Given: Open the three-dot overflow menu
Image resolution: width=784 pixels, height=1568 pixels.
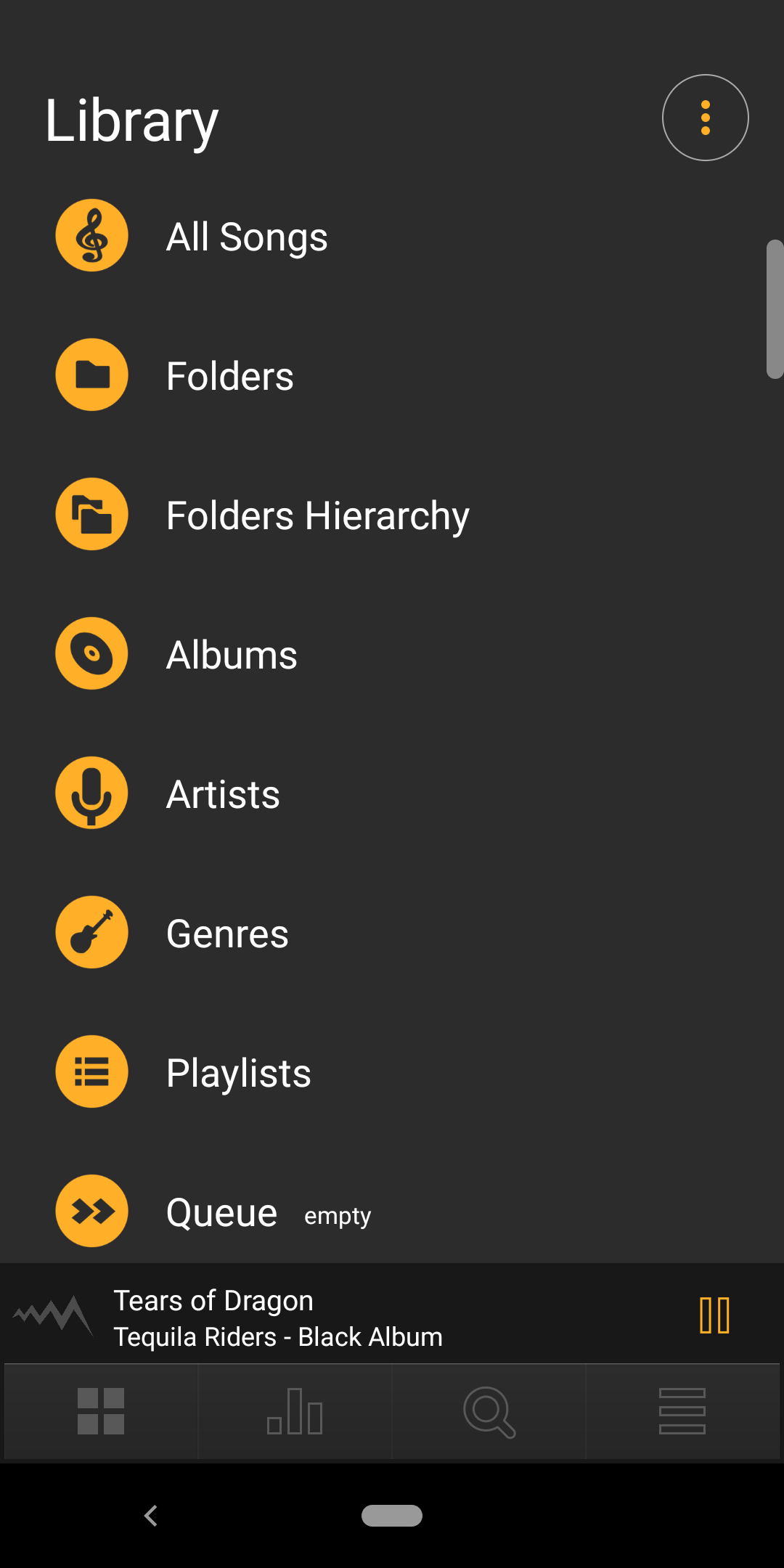Looking at the screenshot, I should coord(705,118).
